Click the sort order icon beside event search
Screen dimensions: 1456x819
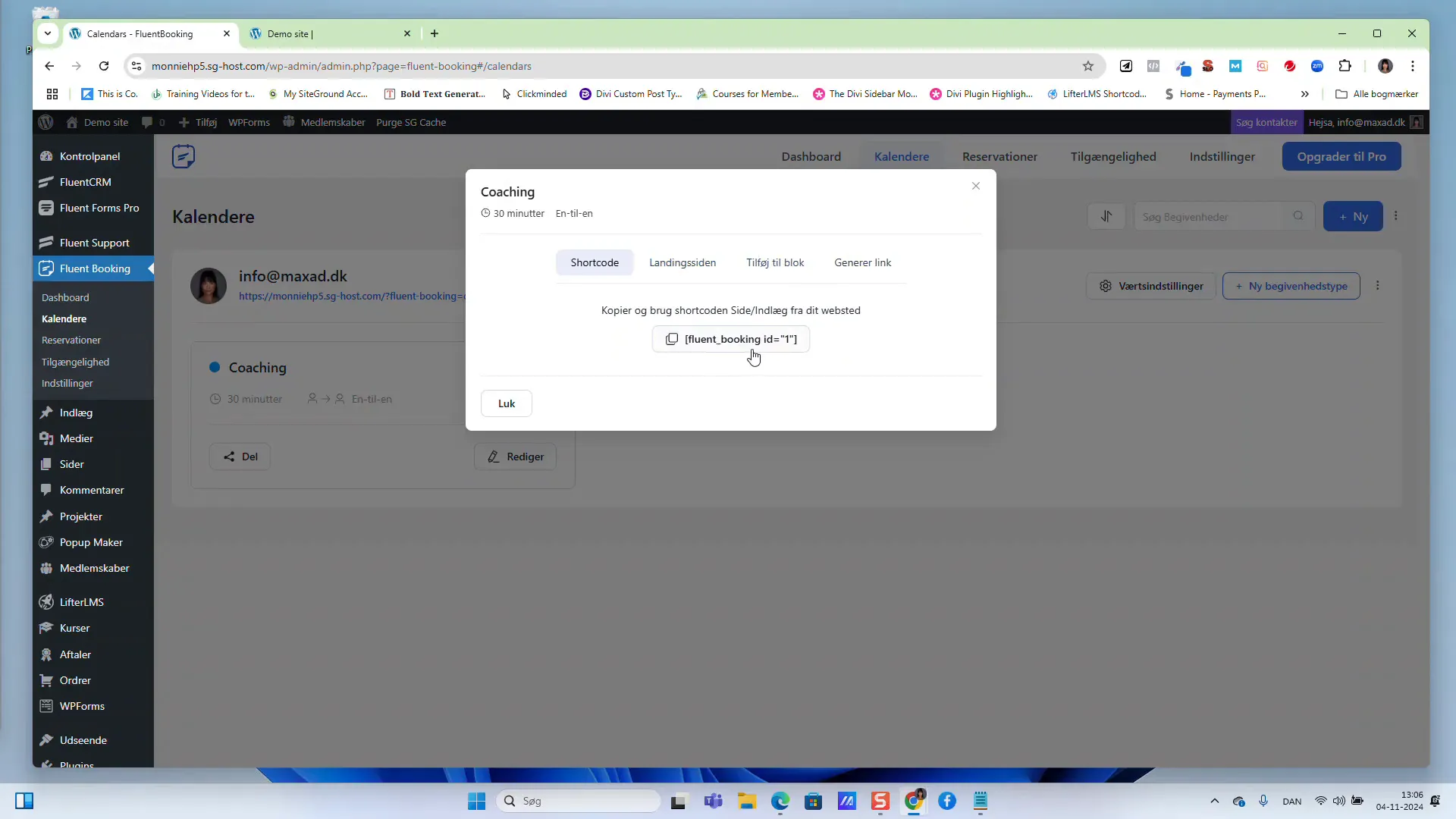[1106, 216]
